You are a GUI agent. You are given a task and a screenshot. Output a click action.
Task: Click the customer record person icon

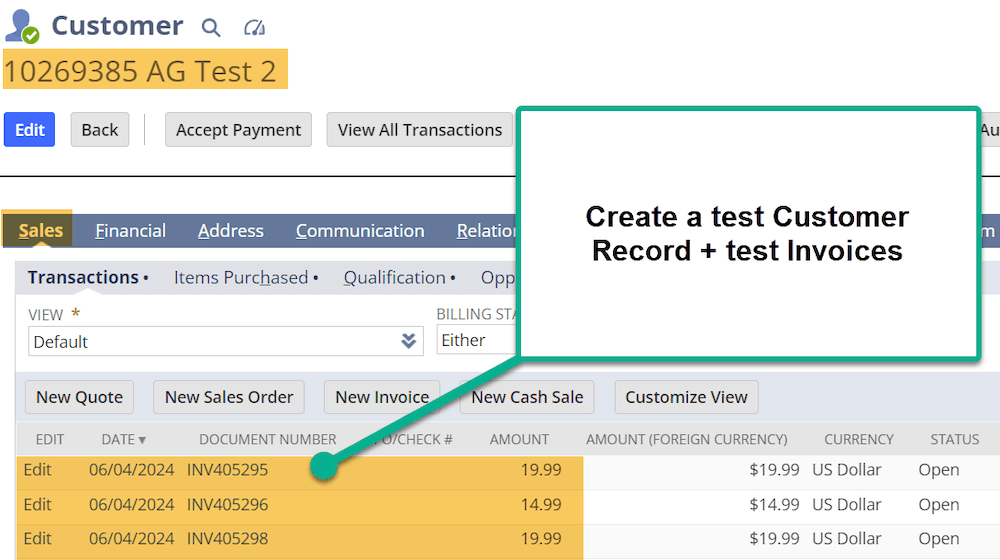click(22, 26)
